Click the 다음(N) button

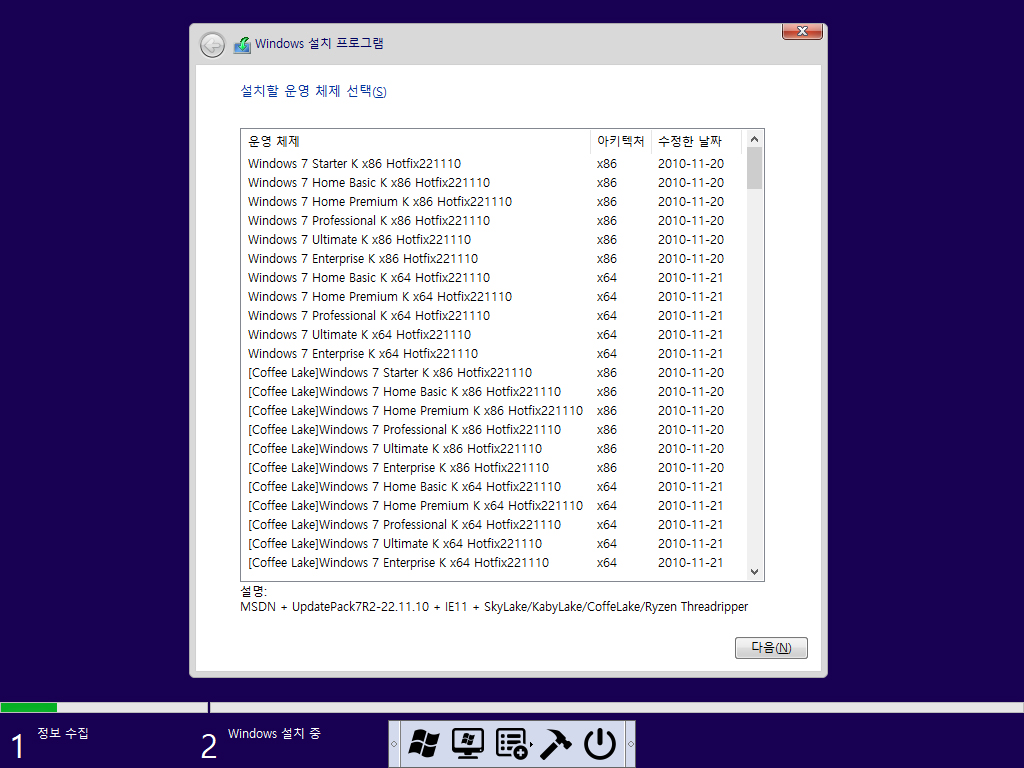coord(771,648)
